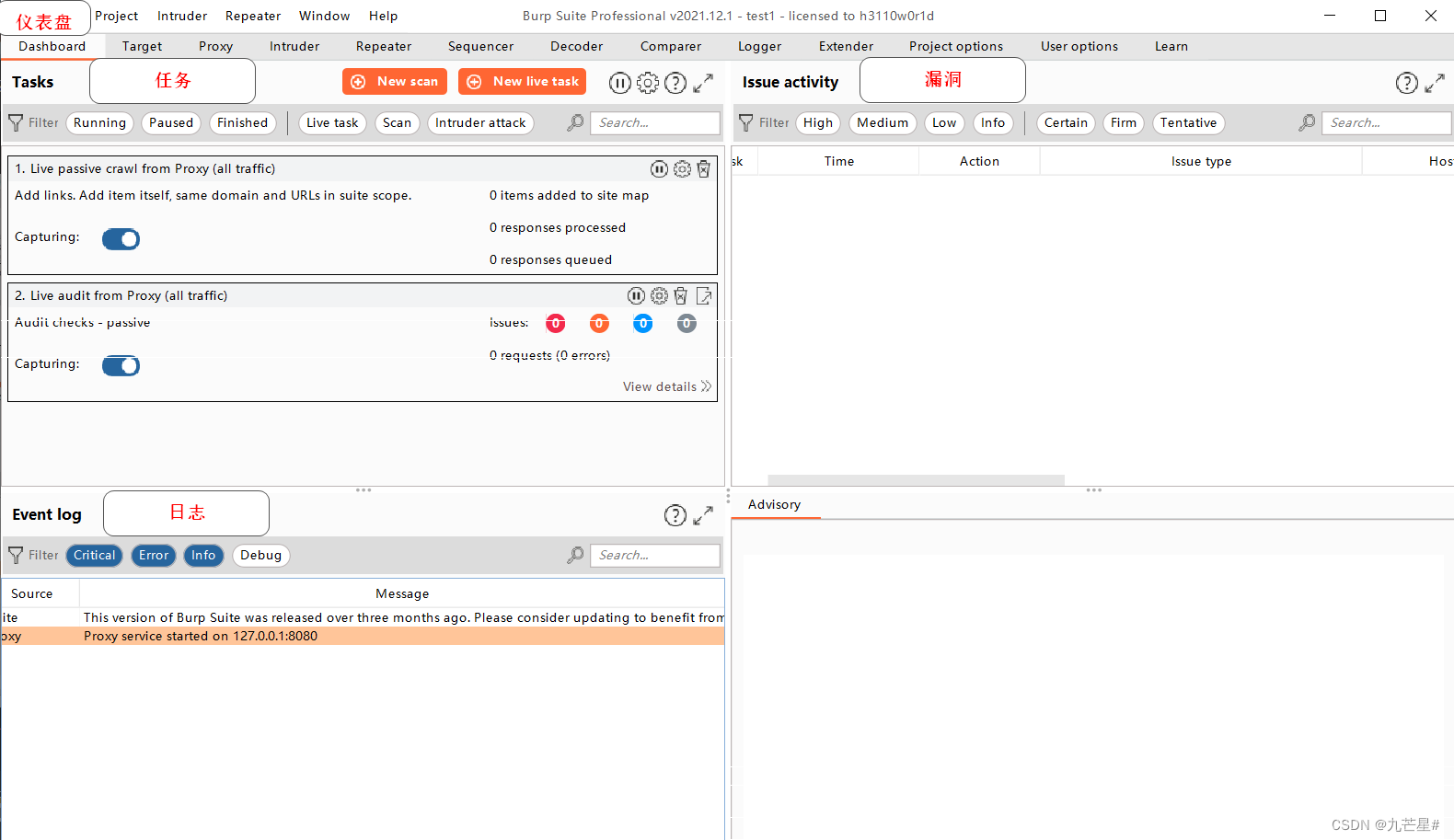This screenshot has height=840, width=1454.
Task: Toggle the Tentative confidence filter
Action: (1188, 122)
